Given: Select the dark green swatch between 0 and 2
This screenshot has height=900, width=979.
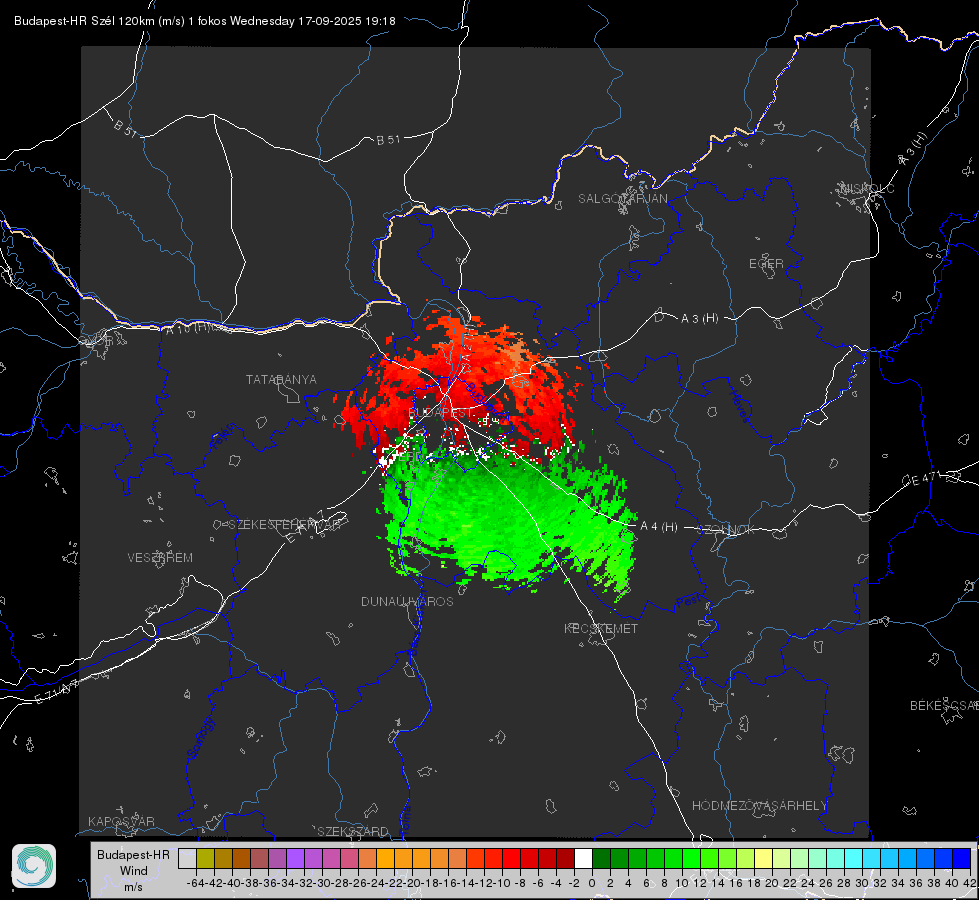Looking at the screenshot, I should (601, 858).
